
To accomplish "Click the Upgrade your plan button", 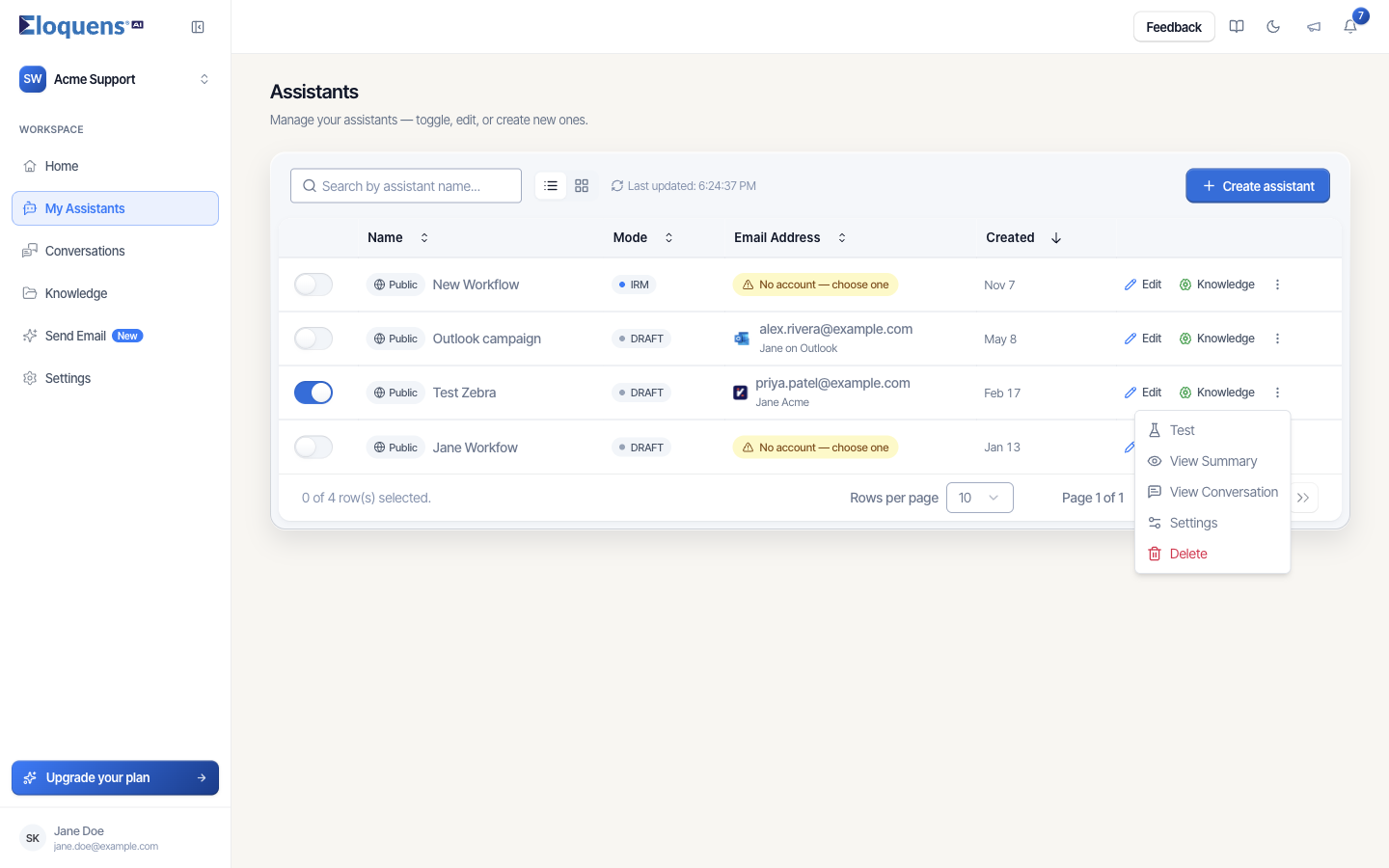I will pos(115,778).
